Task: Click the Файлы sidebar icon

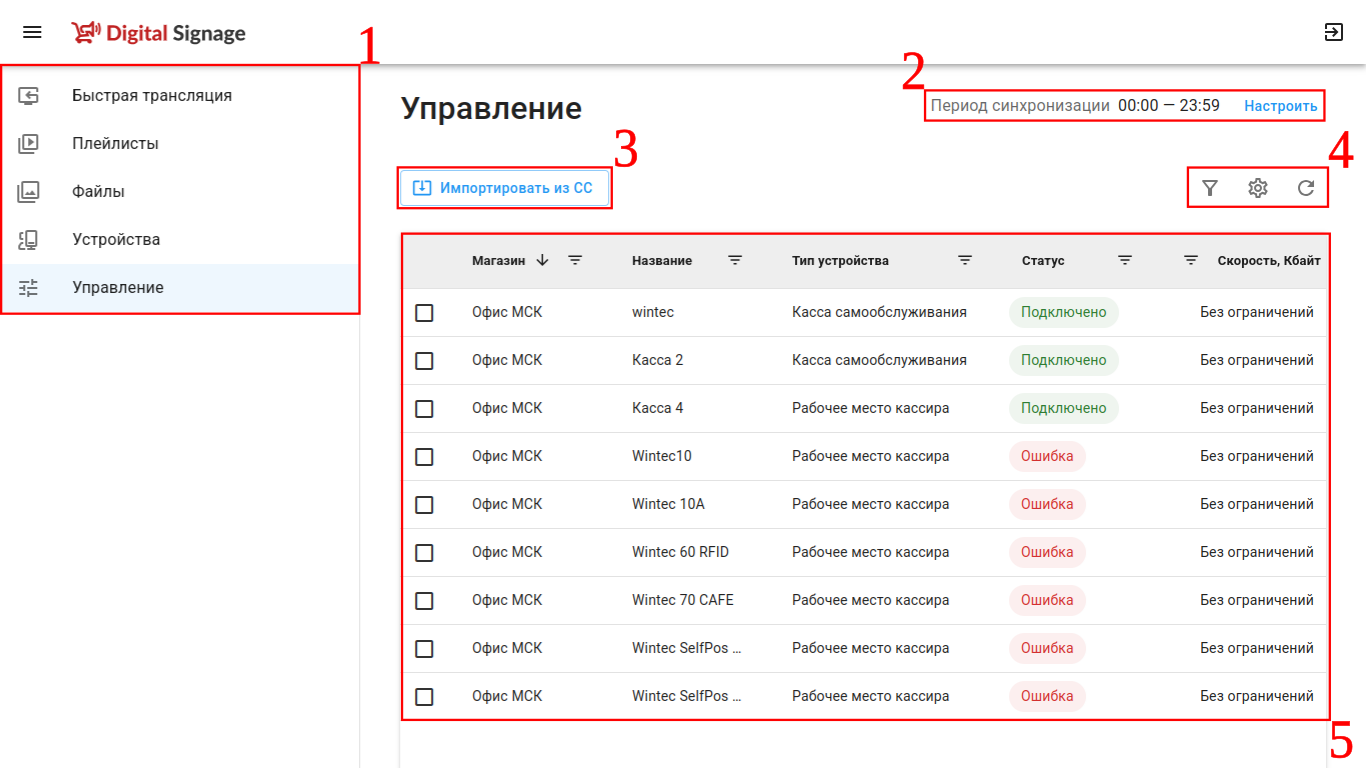Action: pyautogui.click(x=29, y=192)
